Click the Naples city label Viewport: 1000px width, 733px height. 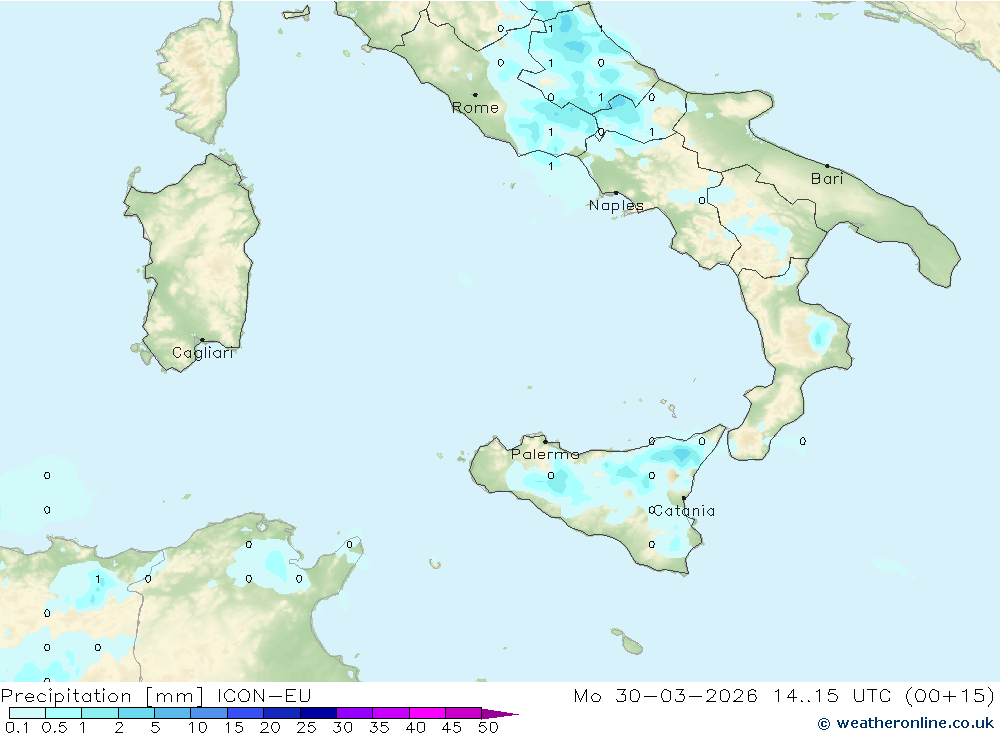616,205
